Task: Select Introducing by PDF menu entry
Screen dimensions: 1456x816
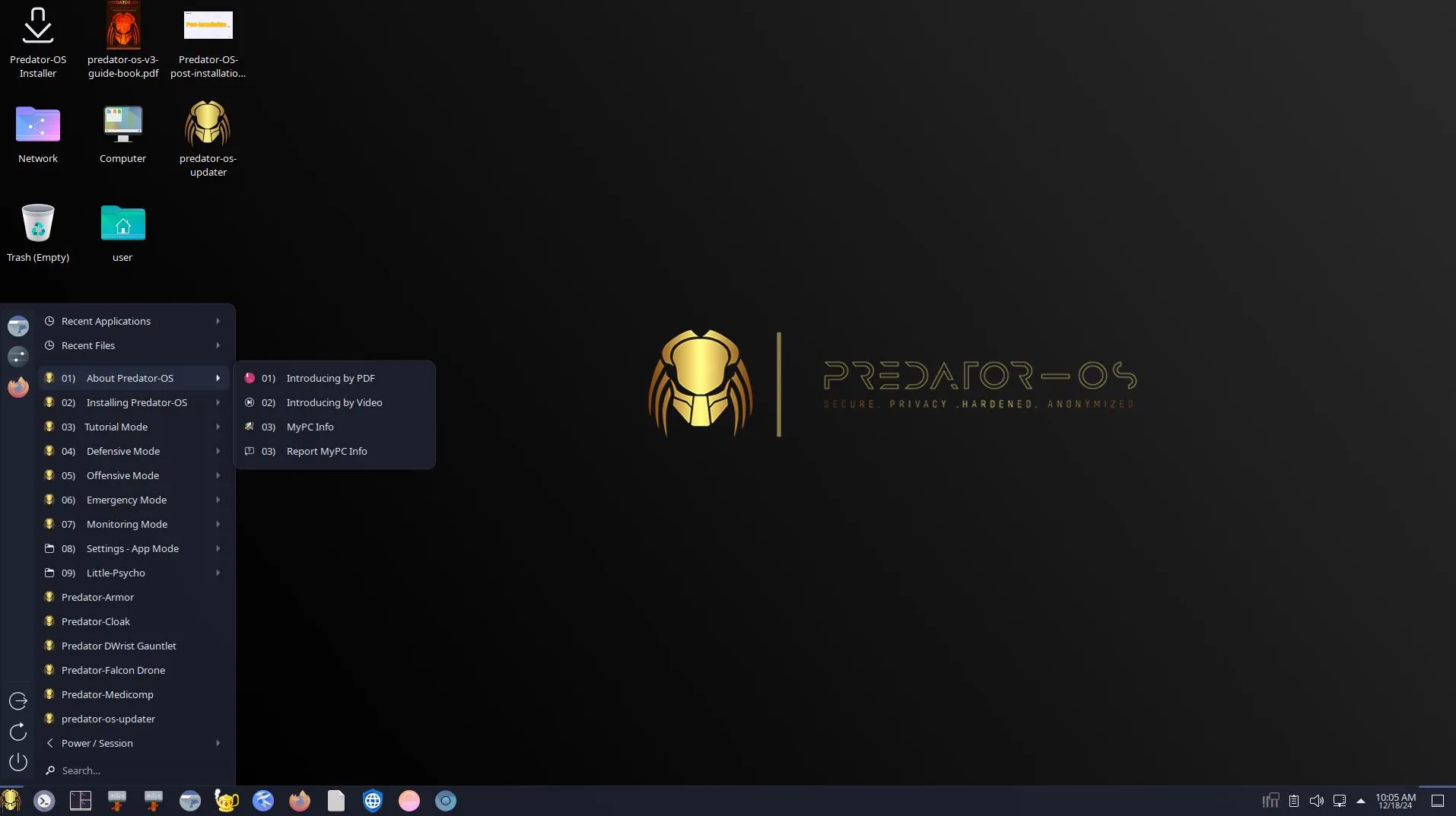Action: (x=330, y=378)
